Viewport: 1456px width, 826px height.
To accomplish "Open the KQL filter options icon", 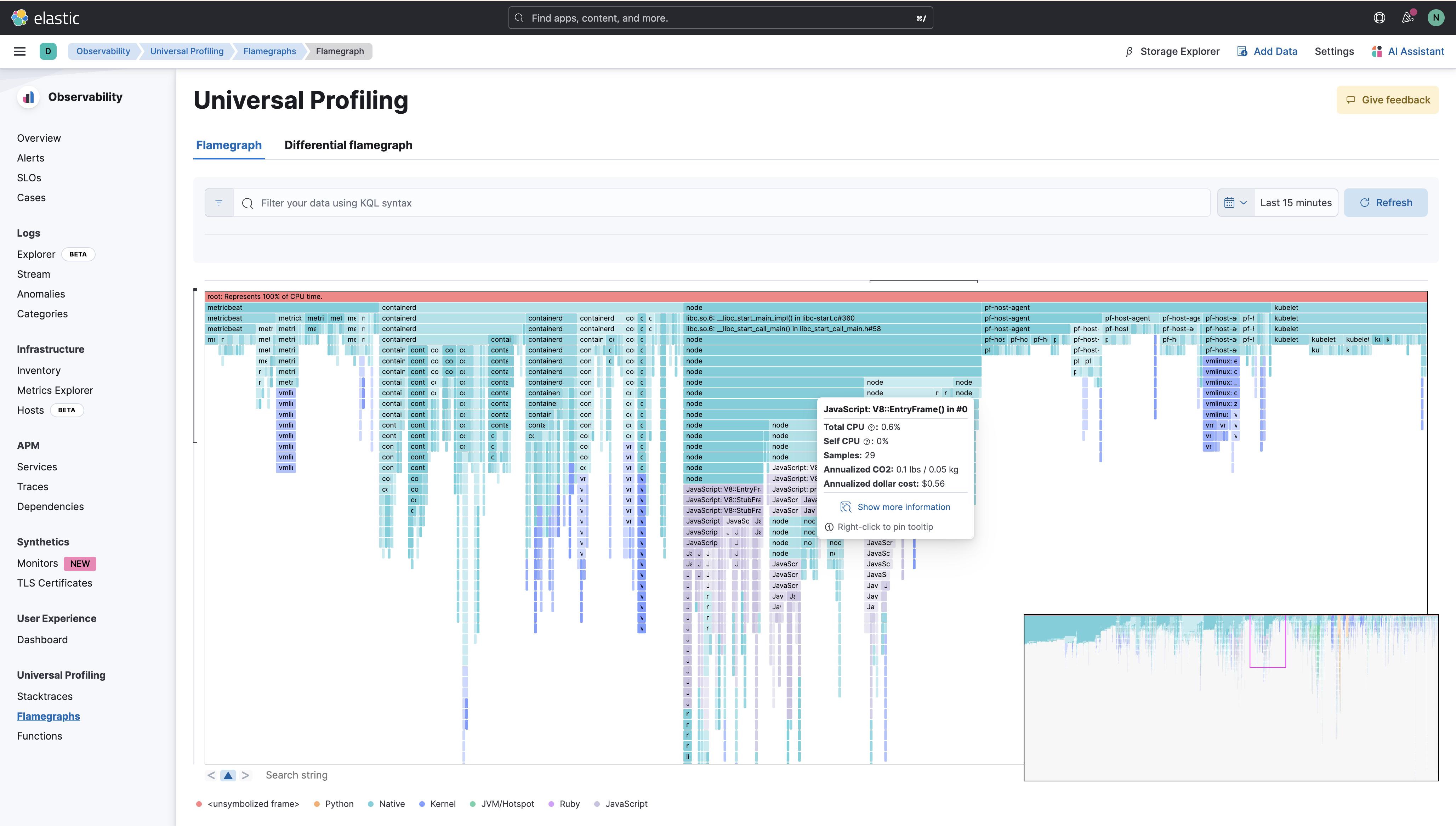I will point(219,203).
